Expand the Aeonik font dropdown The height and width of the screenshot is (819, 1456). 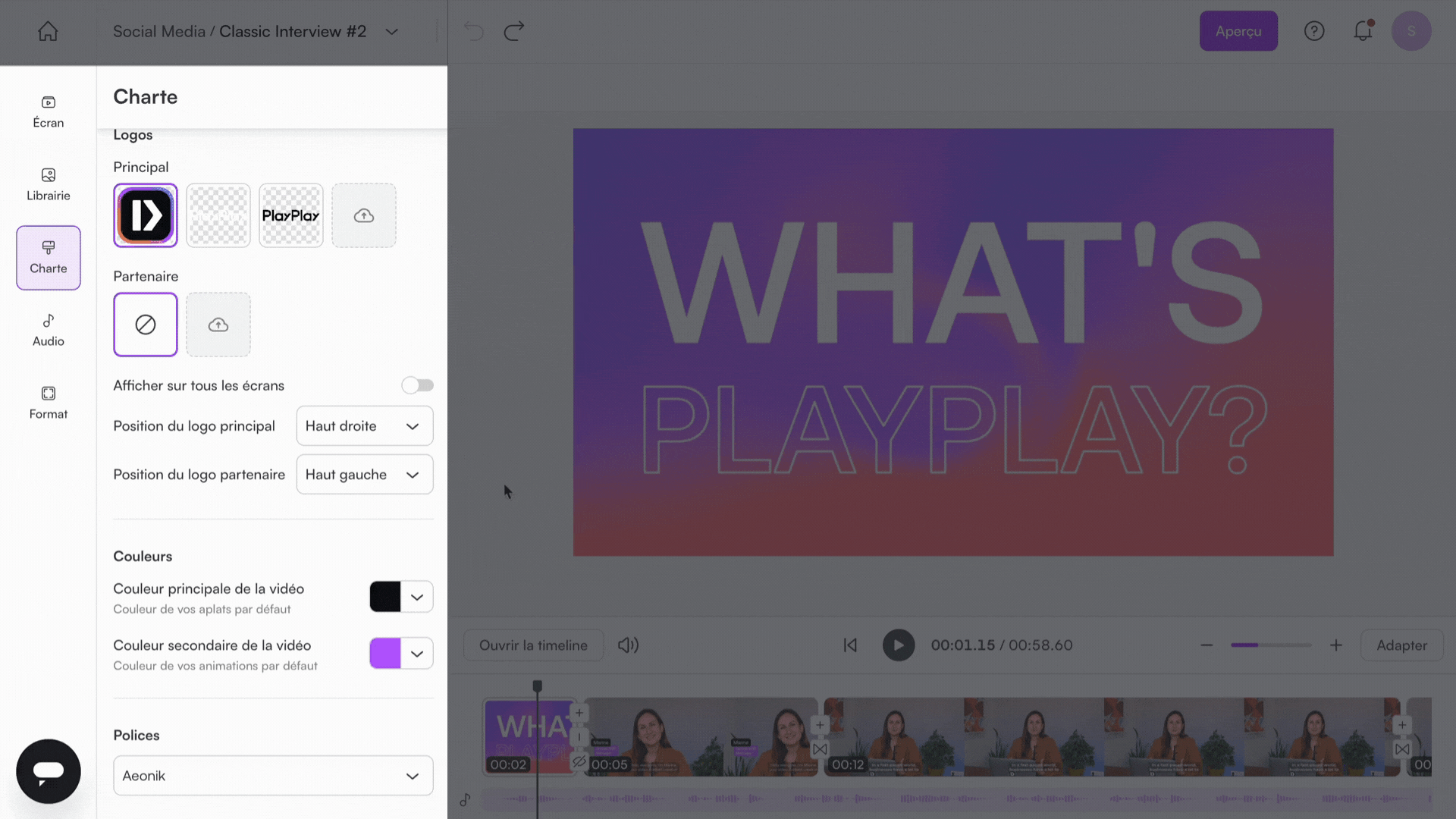pyautogui.click(x=273, y=776)
